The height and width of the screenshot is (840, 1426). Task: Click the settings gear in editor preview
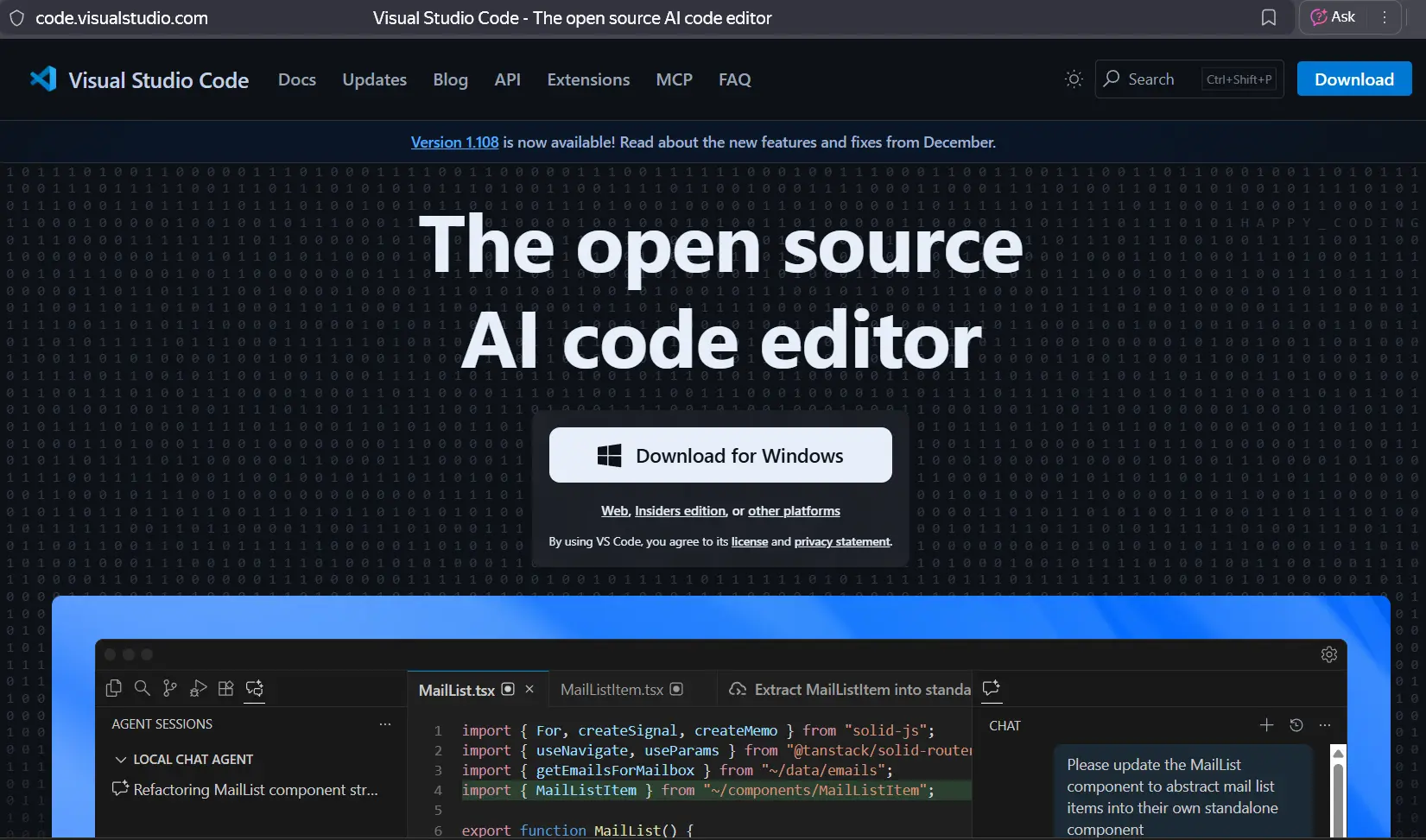1329,654
